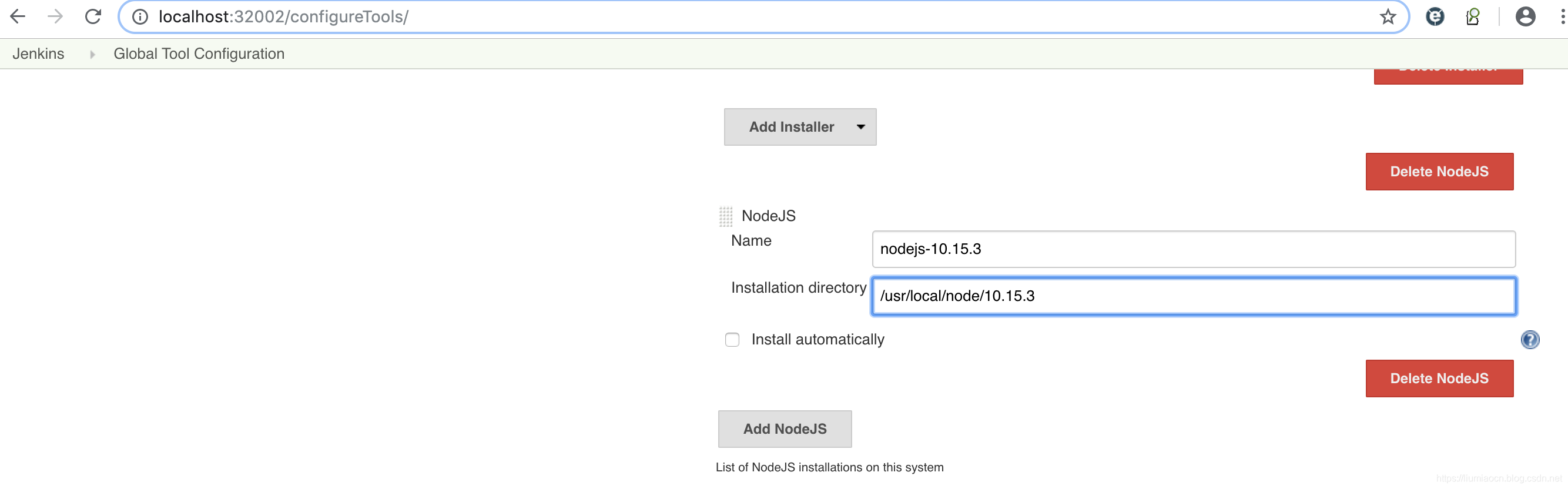Click the breadcrumb separator arrow after Jenkins
Screen dimensions: 1568x489
(x=92, y=54)
